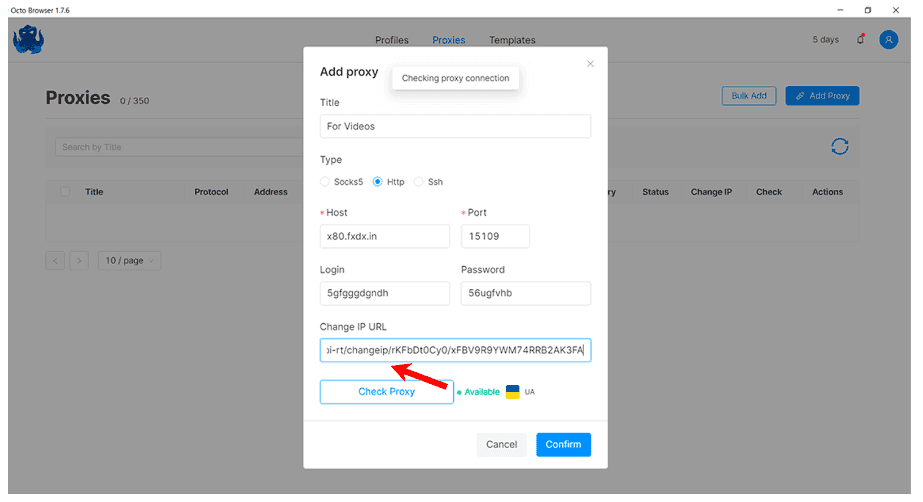Focus the Change IP URL field
The width and height of the screenshot is (923, 502).
(455, 350)
